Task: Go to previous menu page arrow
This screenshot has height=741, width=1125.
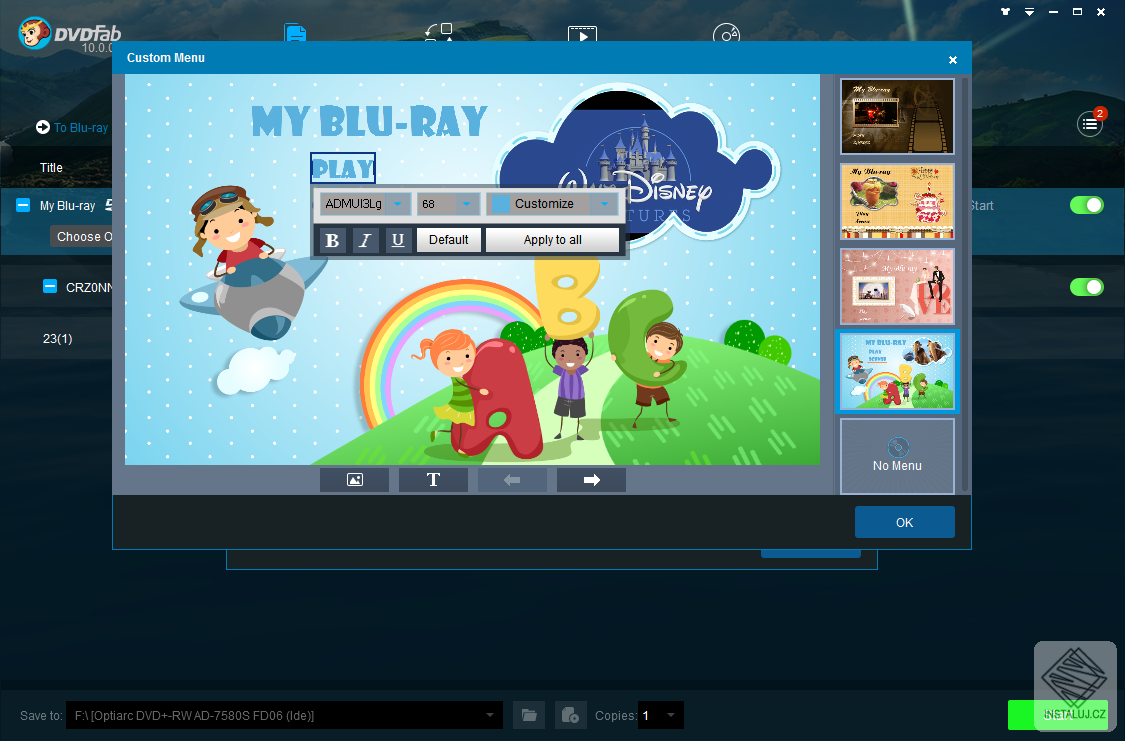Action: pos(512,480)
